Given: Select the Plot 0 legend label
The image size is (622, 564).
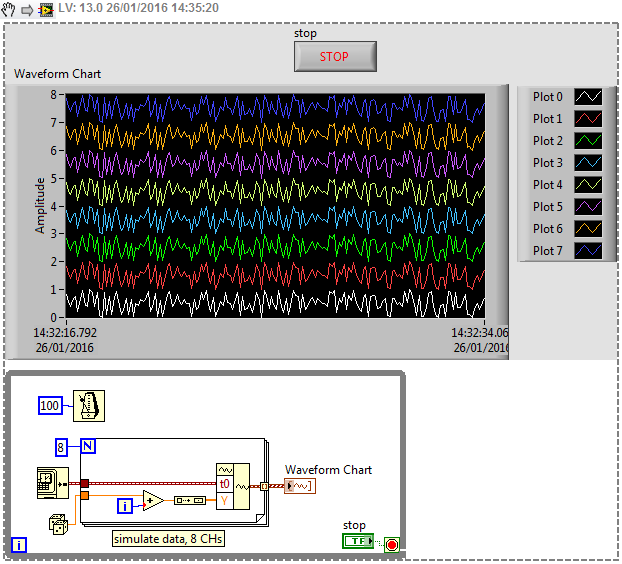Looking at the screenshot, I should (547, 97).
